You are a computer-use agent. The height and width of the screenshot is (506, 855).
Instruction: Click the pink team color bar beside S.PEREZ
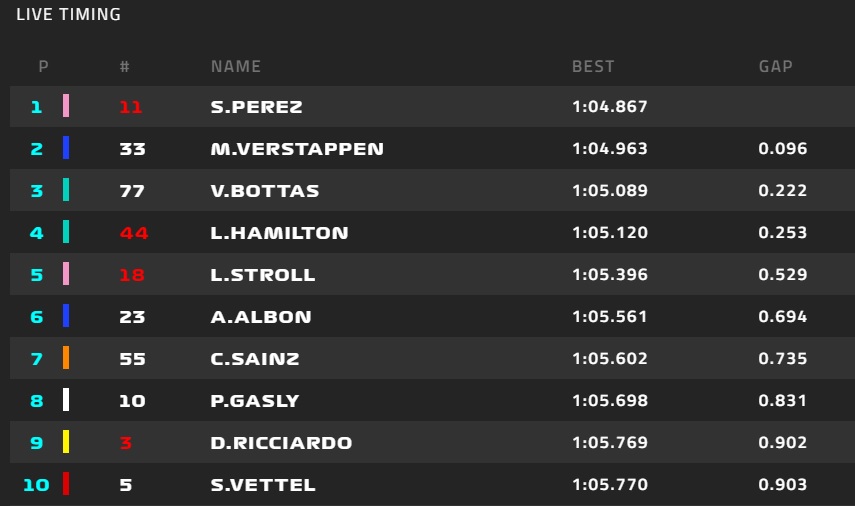pyautogui.click(x=66, y=106)
